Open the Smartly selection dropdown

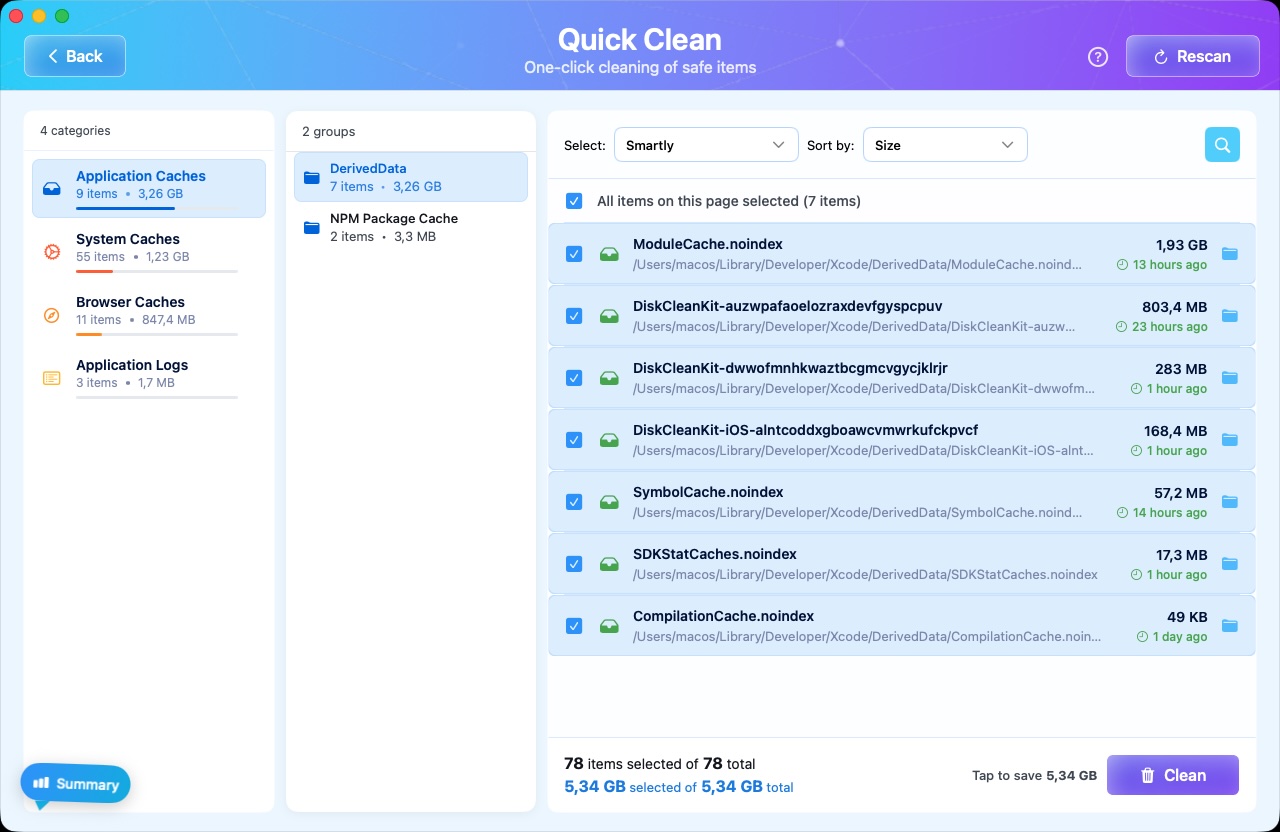pyautogui.click(x=706, y=144)
